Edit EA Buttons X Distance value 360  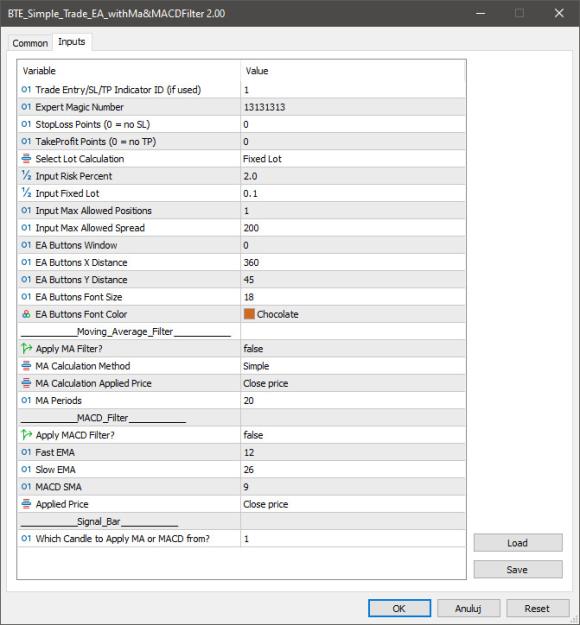pyautogui.click(x=353, y=262)
